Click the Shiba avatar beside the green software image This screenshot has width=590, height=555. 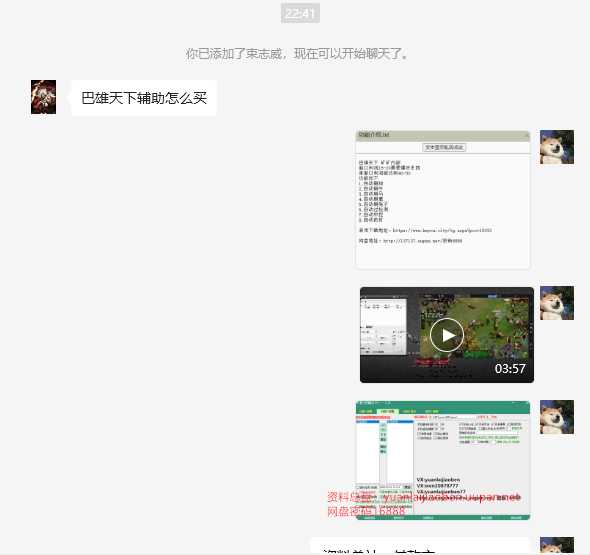click(x=557, y=417)
